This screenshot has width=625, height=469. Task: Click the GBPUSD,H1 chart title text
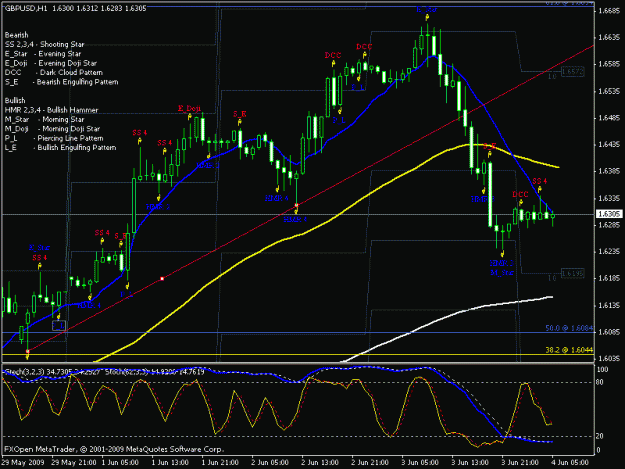point(26,8)
